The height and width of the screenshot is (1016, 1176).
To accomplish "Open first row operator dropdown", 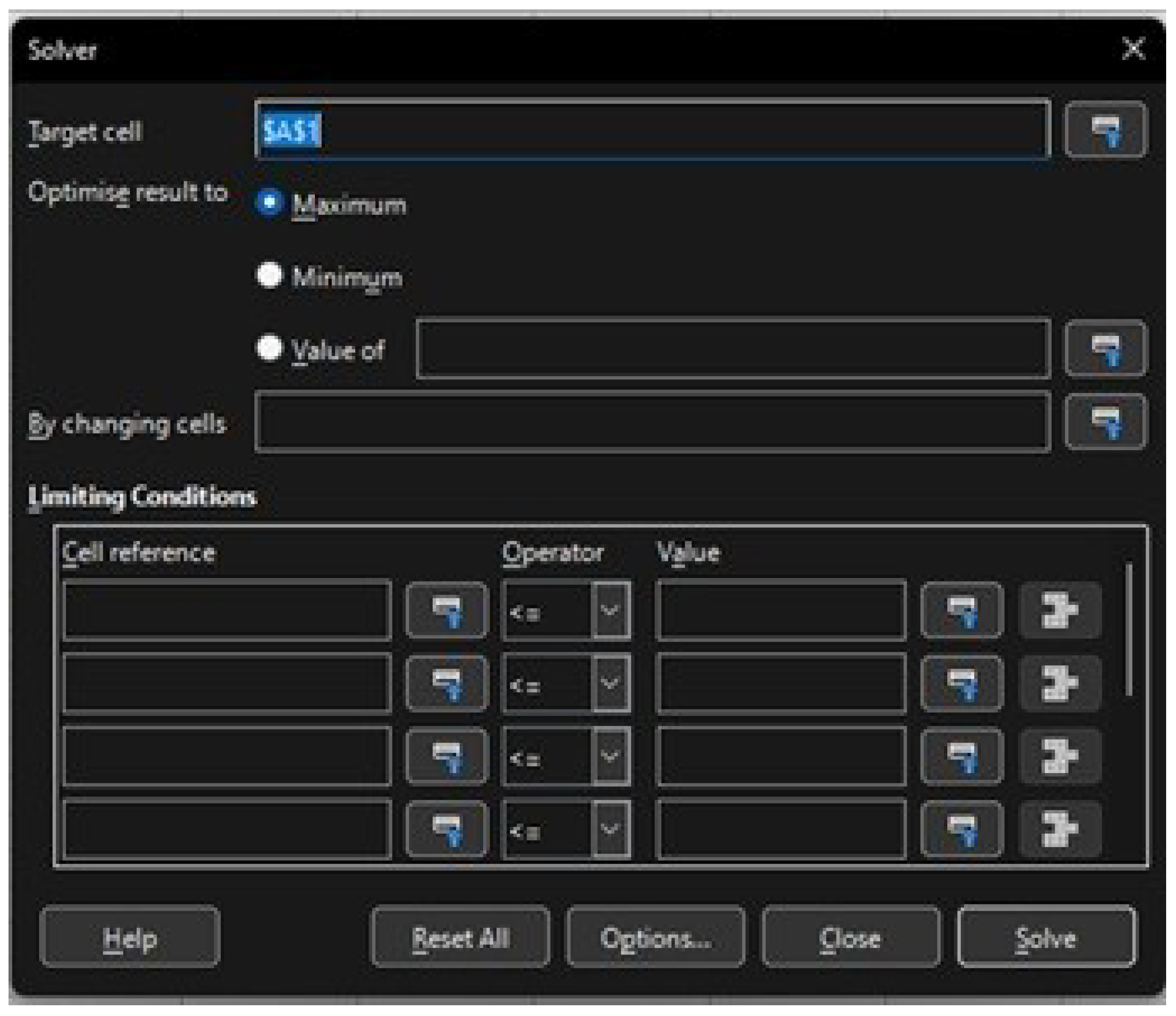I will point(610,610).
